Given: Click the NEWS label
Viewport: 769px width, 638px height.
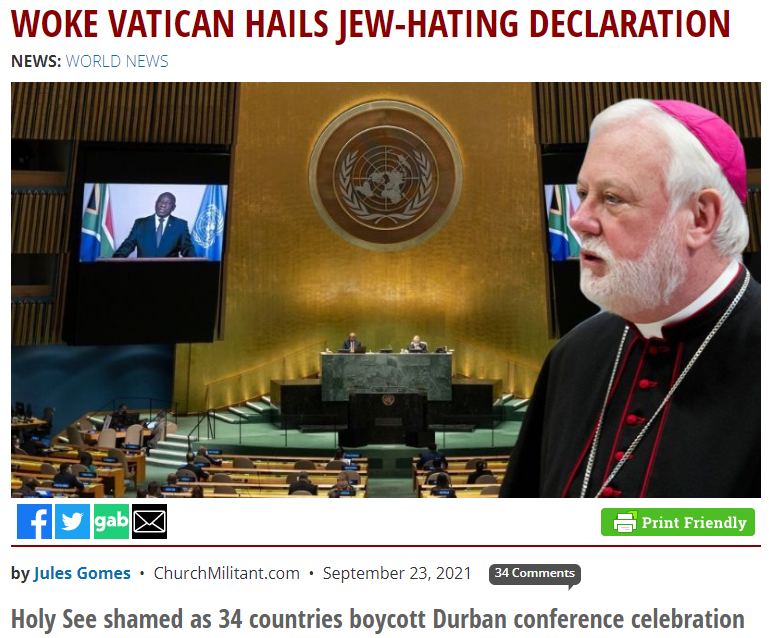Looking at the screenshot, I should pos(36,61).
